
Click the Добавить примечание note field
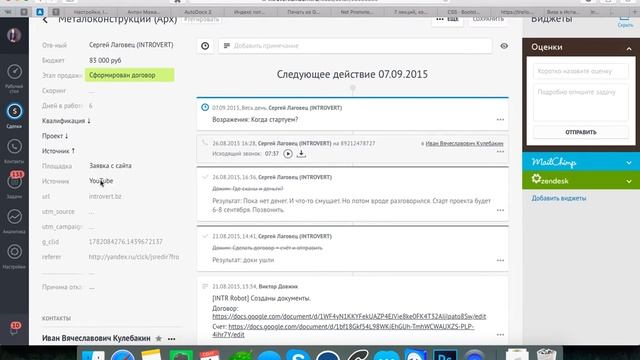coord(355,46)
